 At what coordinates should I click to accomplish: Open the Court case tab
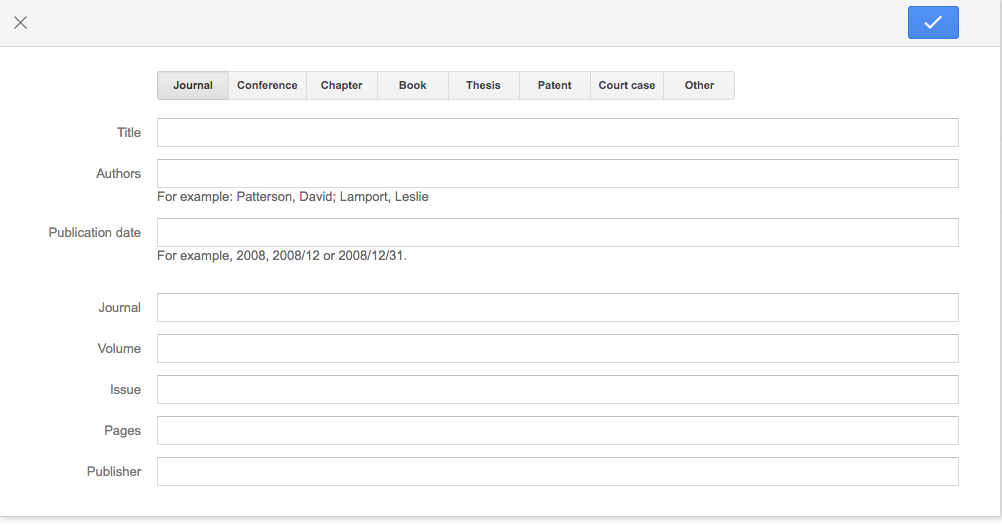pyautogui.click(x=627, y=86)
